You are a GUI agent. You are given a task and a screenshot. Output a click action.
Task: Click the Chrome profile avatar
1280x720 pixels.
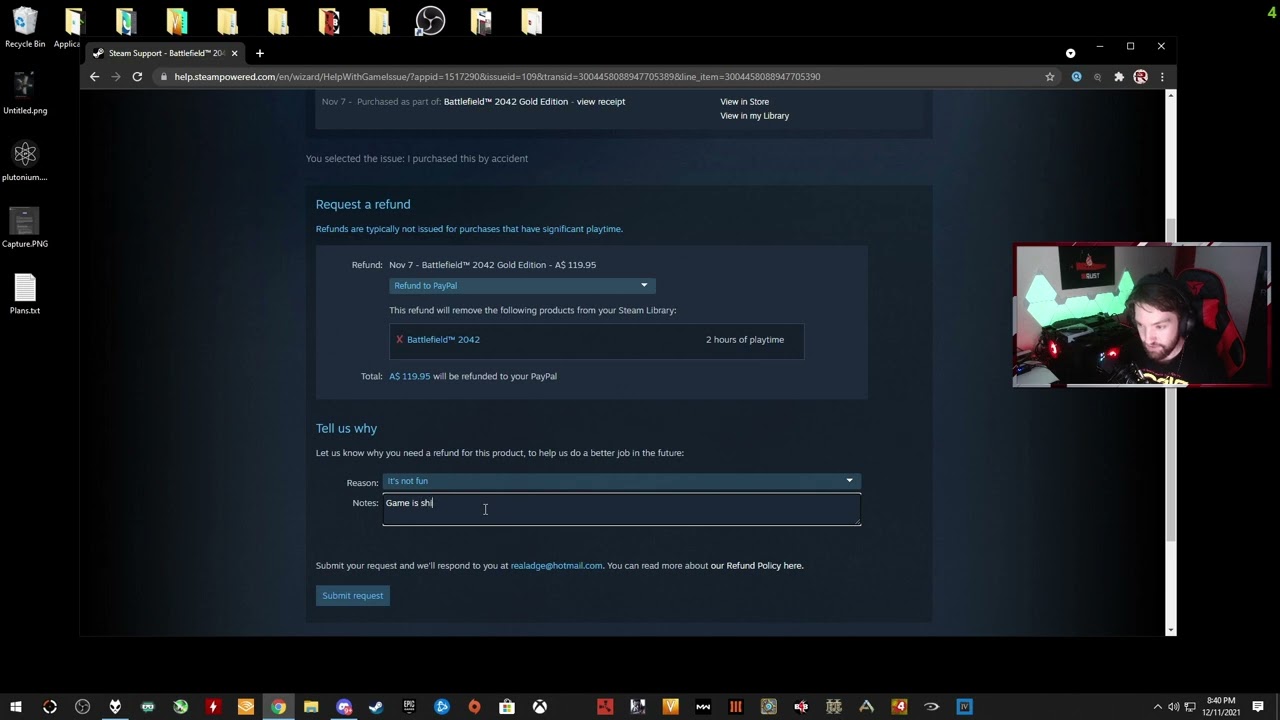(x=1140, y=77)
